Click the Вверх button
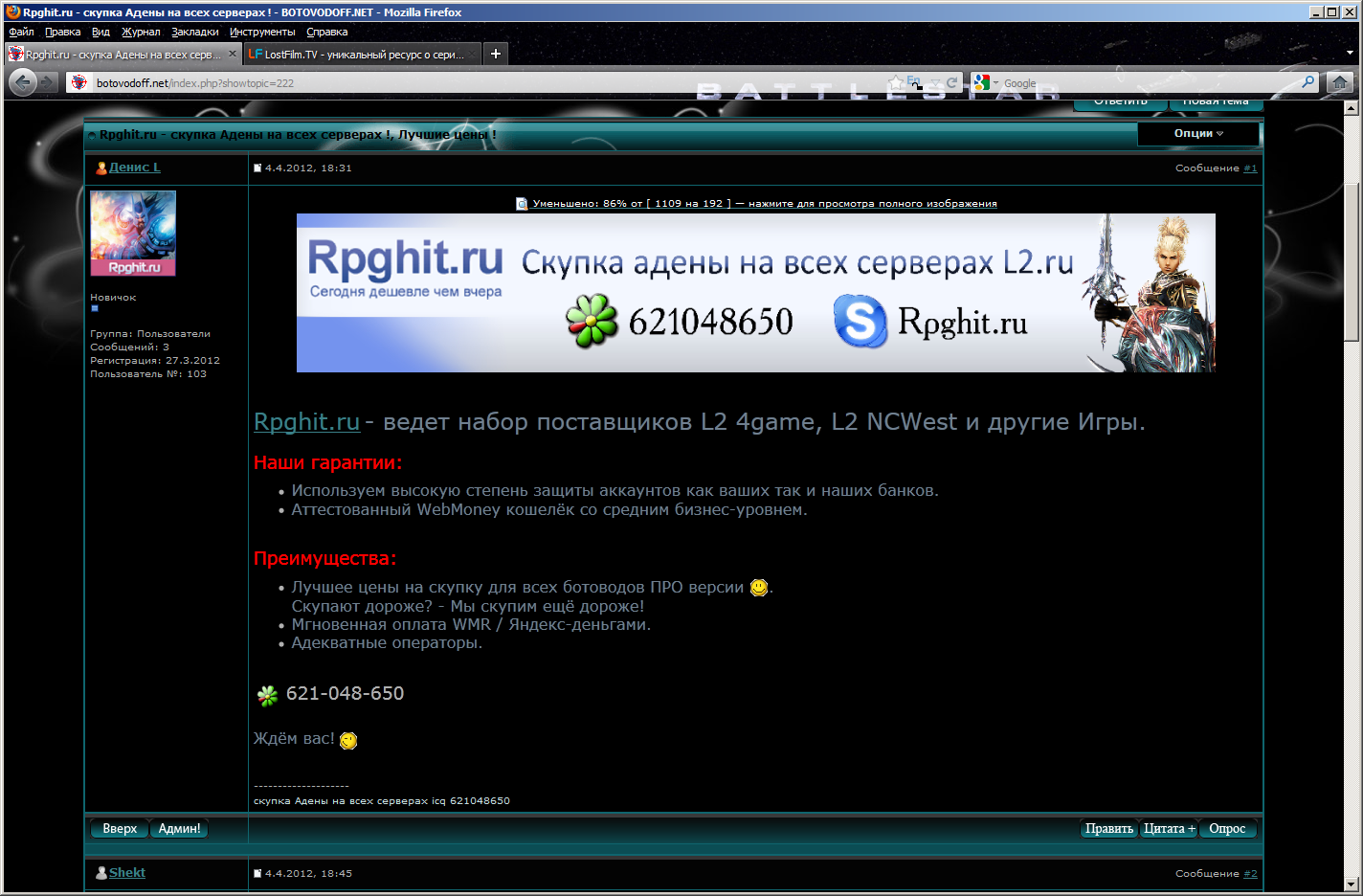 pyautogui.click(x=120, y=828)
